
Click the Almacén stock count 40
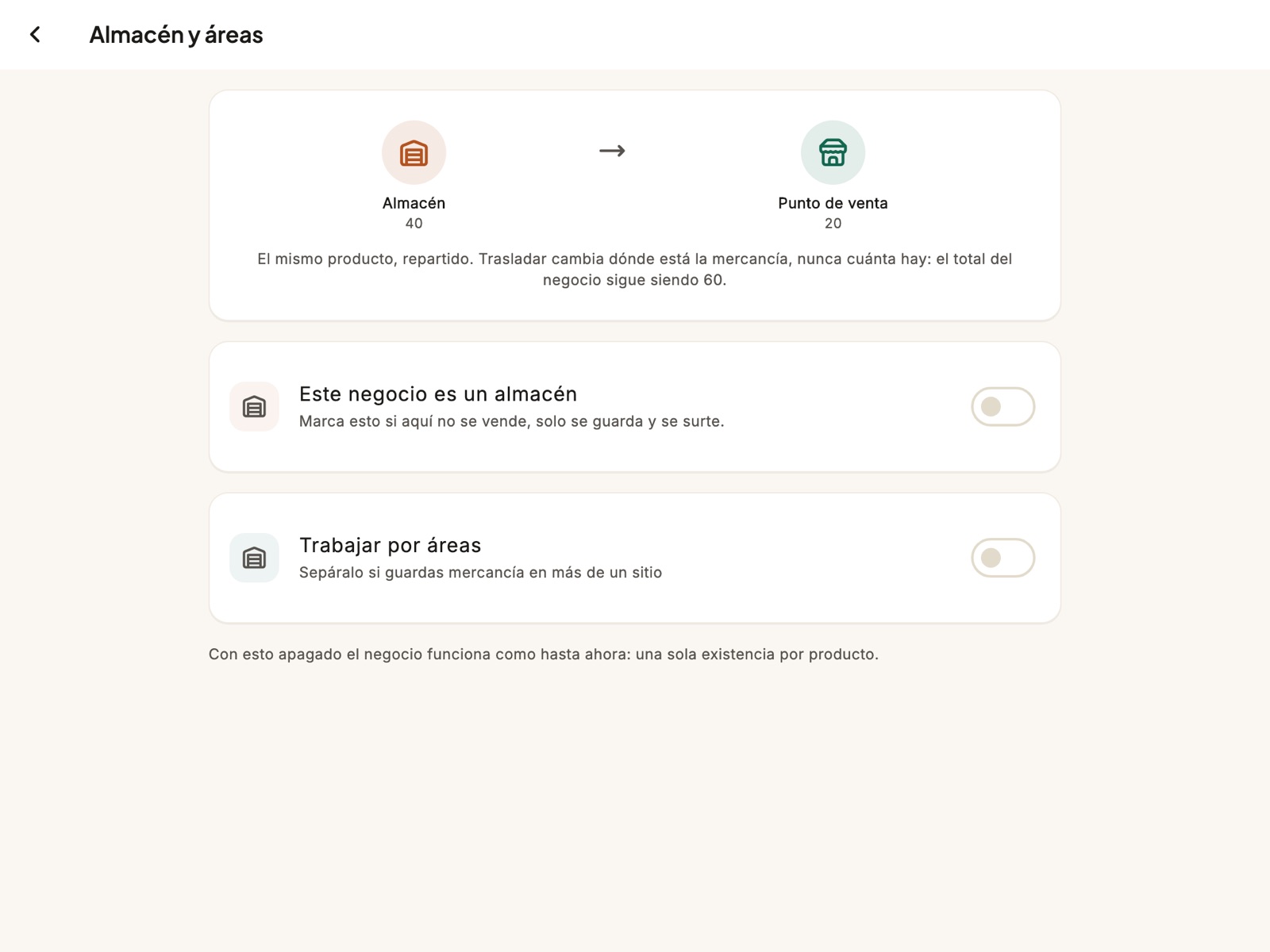point(414,224)
